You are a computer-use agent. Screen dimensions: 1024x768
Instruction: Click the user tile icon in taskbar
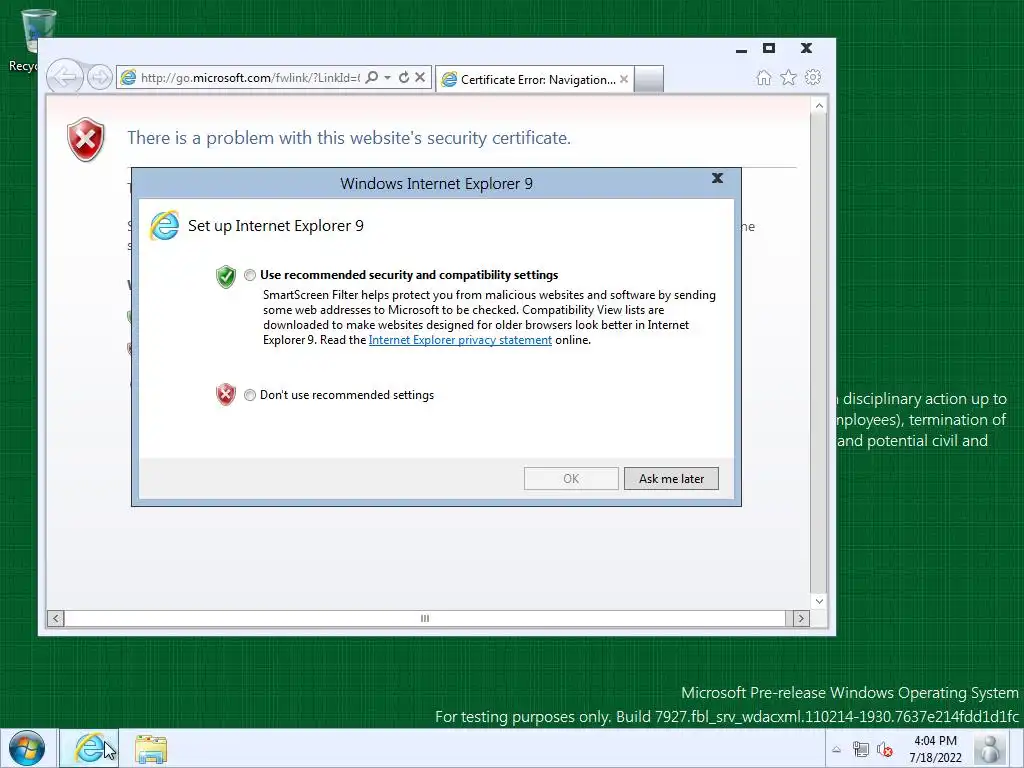(990, 748)
